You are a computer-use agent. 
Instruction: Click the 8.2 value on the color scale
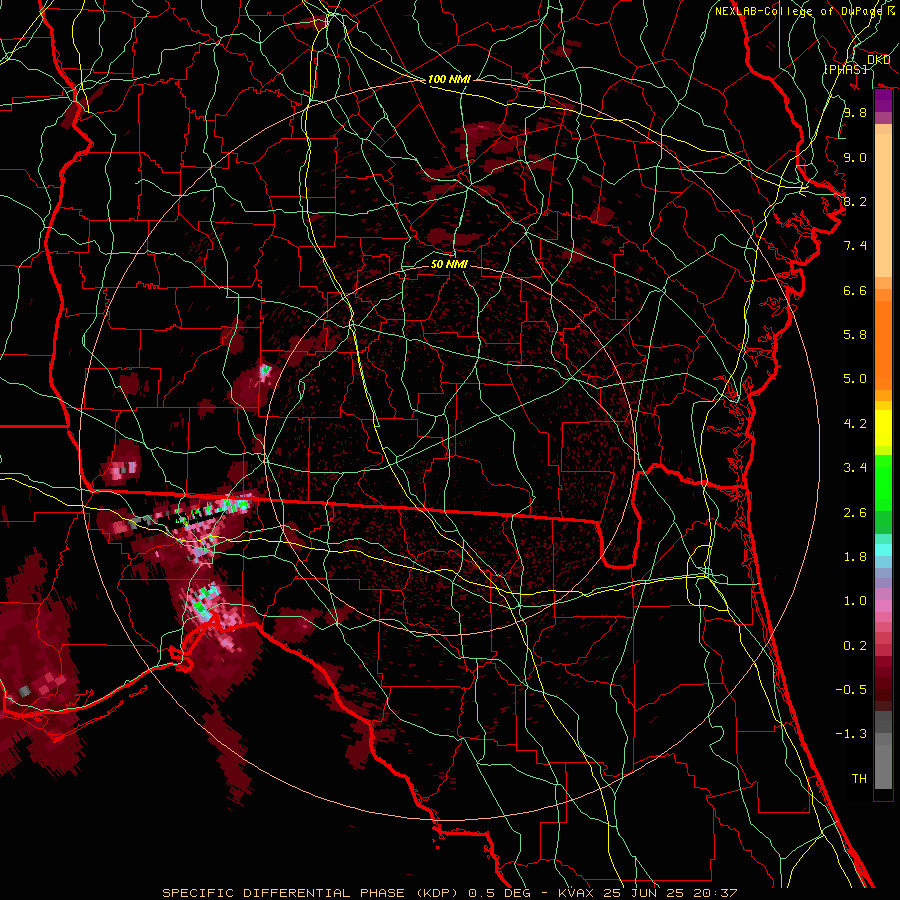855,201
